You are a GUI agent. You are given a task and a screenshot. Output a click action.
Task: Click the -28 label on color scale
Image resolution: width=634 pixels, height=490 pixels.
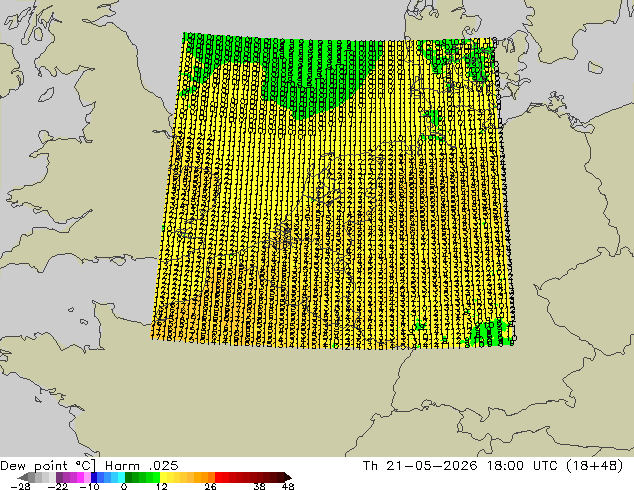(20, 486)
